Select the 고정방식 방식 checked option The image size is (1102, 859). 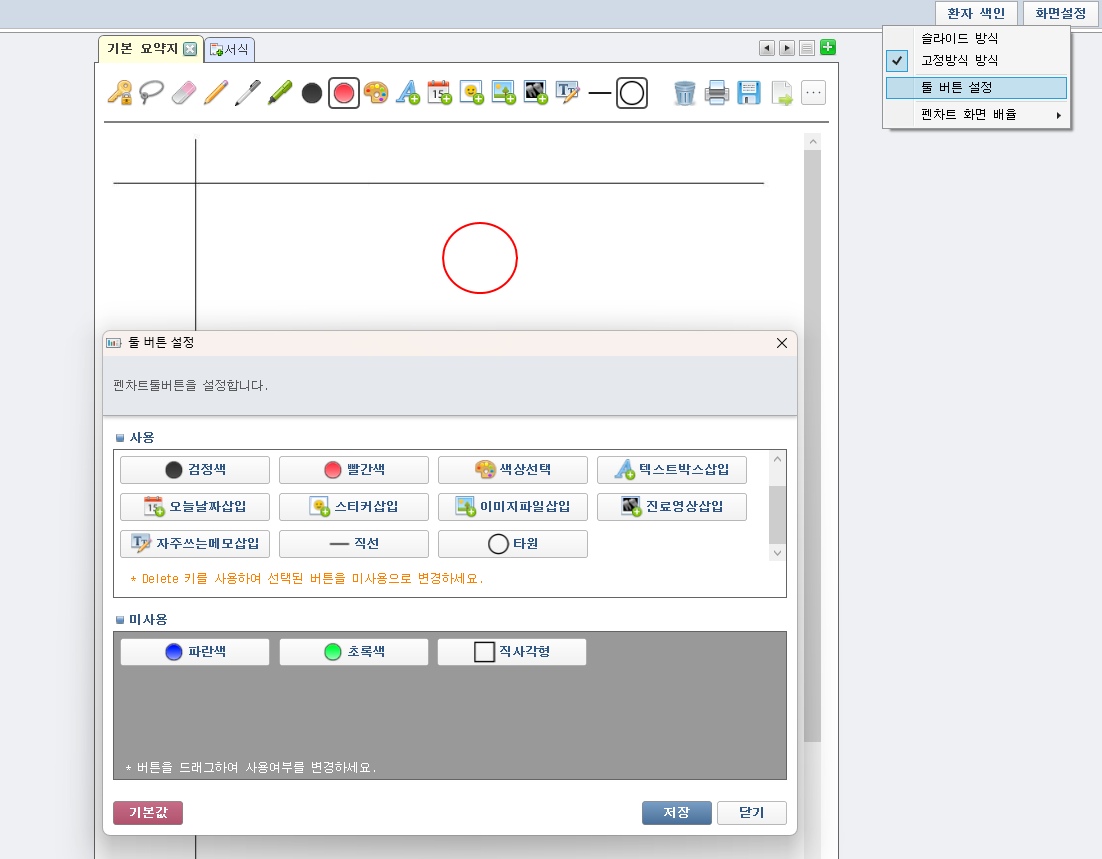pyautogui.click(x=959, y=60)
